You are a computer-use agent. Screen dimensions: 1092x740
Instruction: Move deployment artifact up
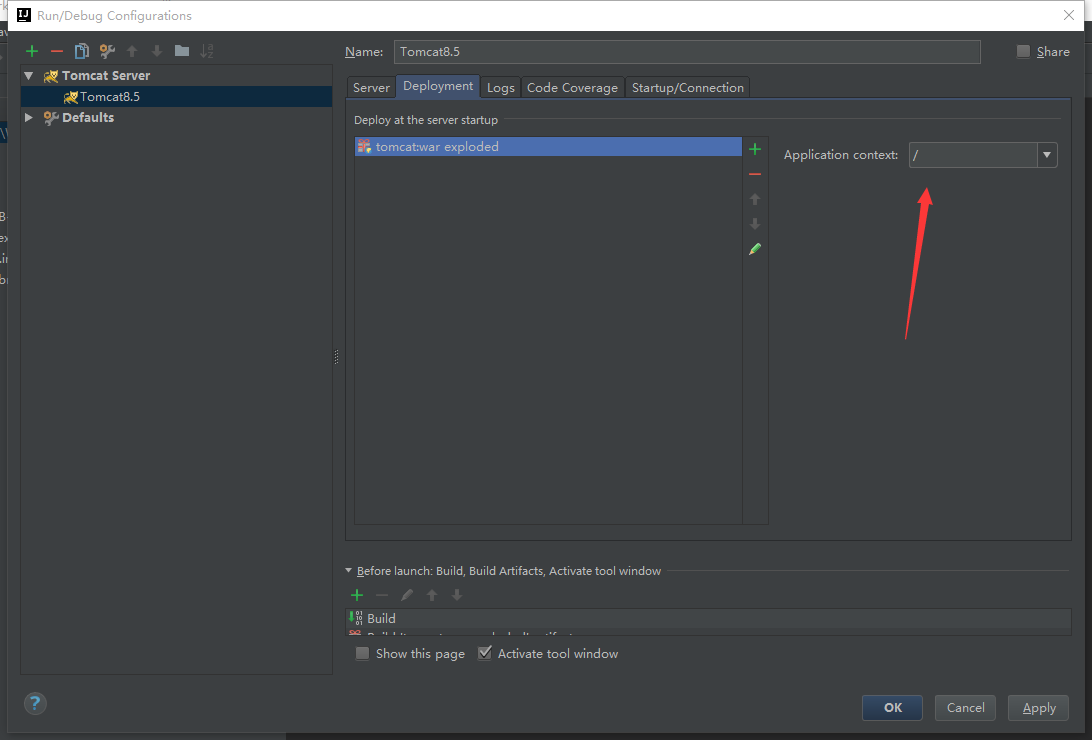click(755, 199)
